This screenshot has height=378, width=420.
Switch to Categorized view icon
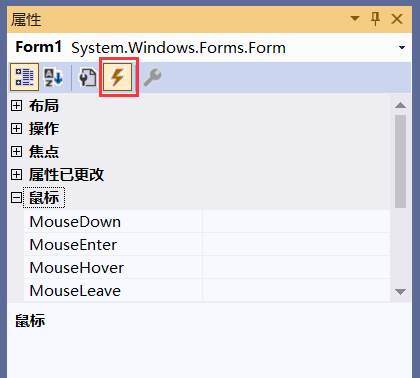(24, 77)
